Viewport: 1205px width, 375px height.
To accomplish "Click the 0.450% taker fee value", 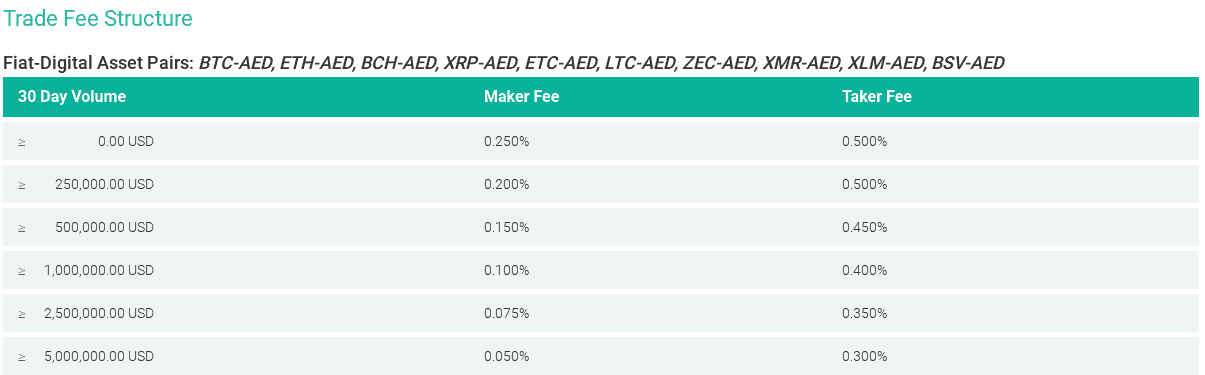I will coord(864,227).
